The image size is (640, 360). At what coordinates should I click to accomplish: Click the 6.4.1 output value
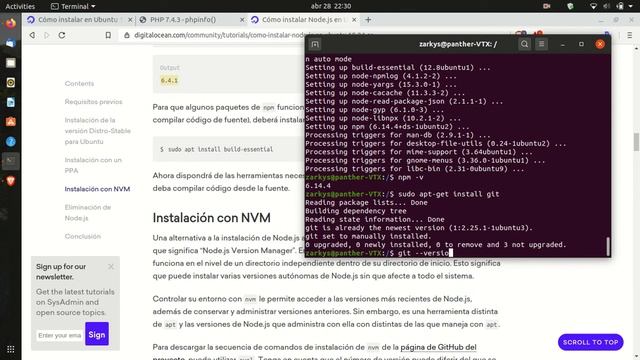[169, 80]
